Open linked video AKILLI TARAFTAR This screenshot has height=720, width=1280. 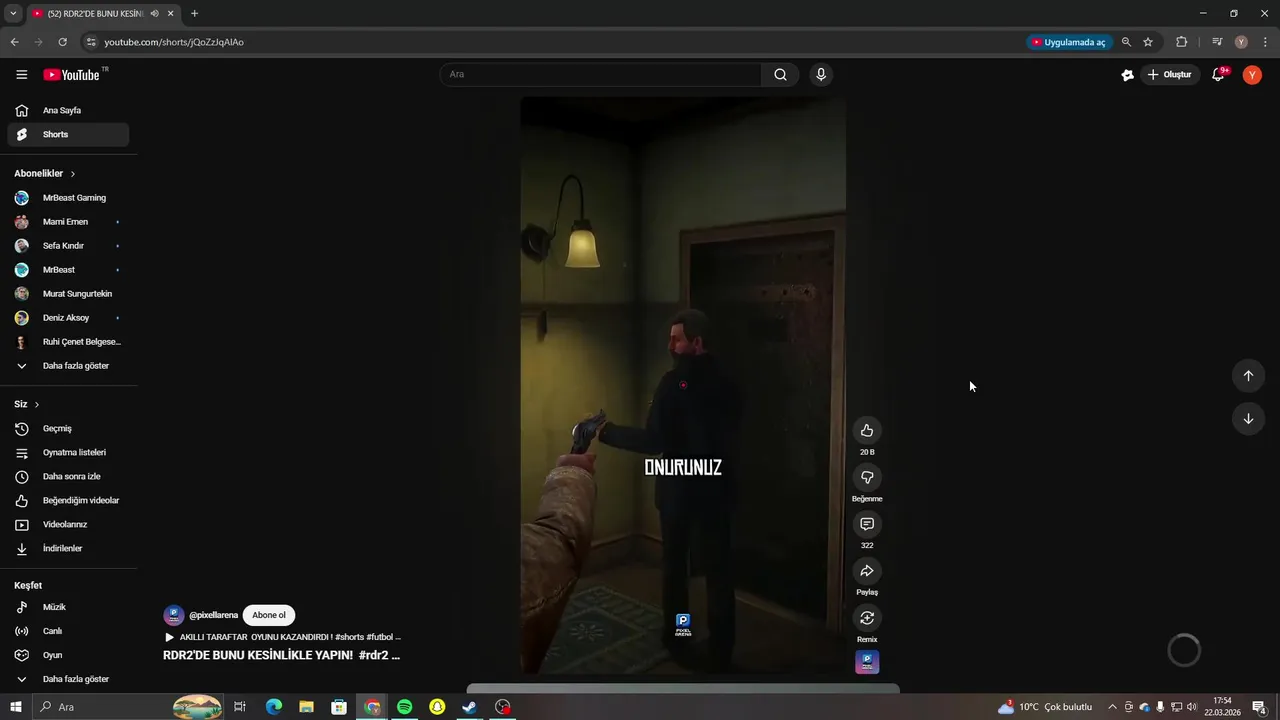(283, 637)
